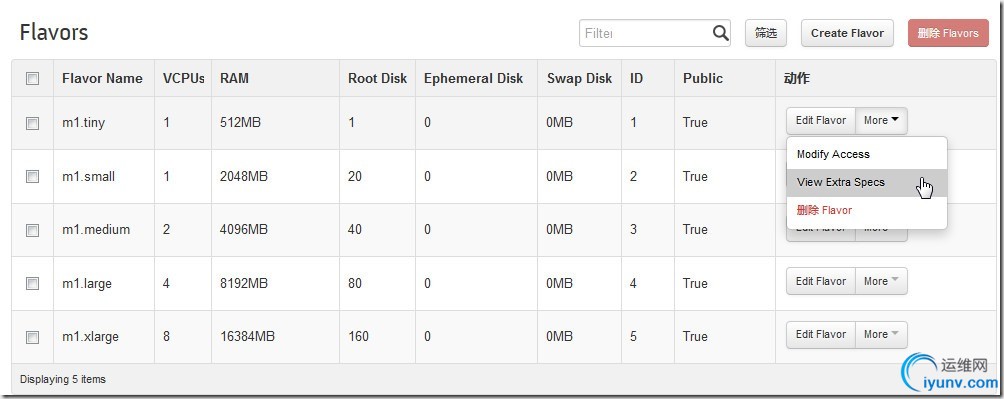Click Edit Flavor for m1.tiny
The image size is (1004, 399).
821,120
